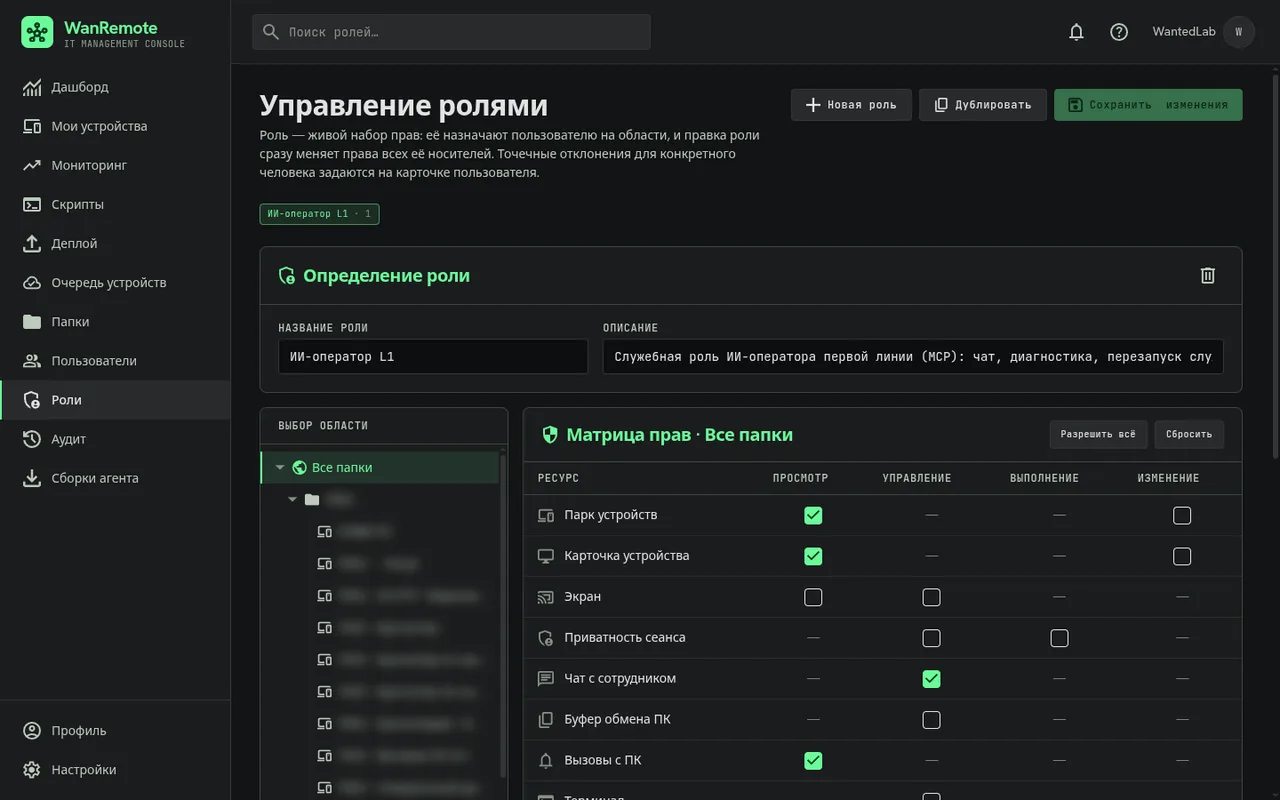Click the folder tree scrollbar
The width and height of the screenshot is (1280, 800).
coord(502,615)
